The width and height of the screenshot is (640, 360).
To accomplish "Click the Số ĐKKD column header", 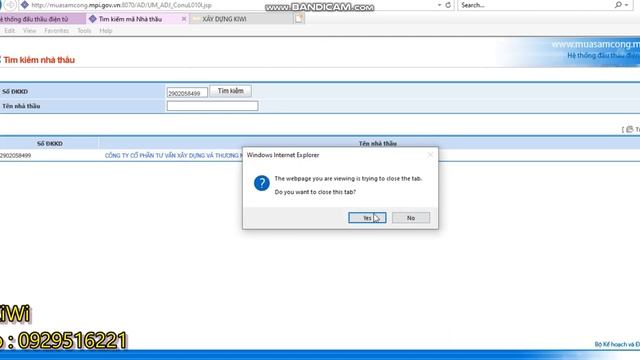I will 49,144.
